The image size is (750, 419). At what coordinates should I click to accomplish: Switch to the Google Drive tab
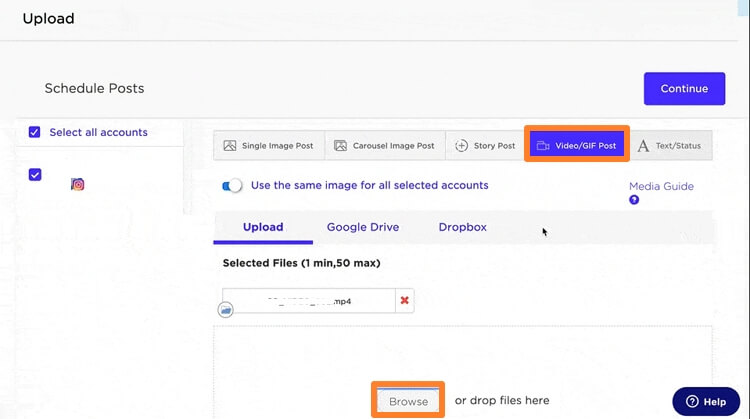pyautogui.click(x=362, y=227)
